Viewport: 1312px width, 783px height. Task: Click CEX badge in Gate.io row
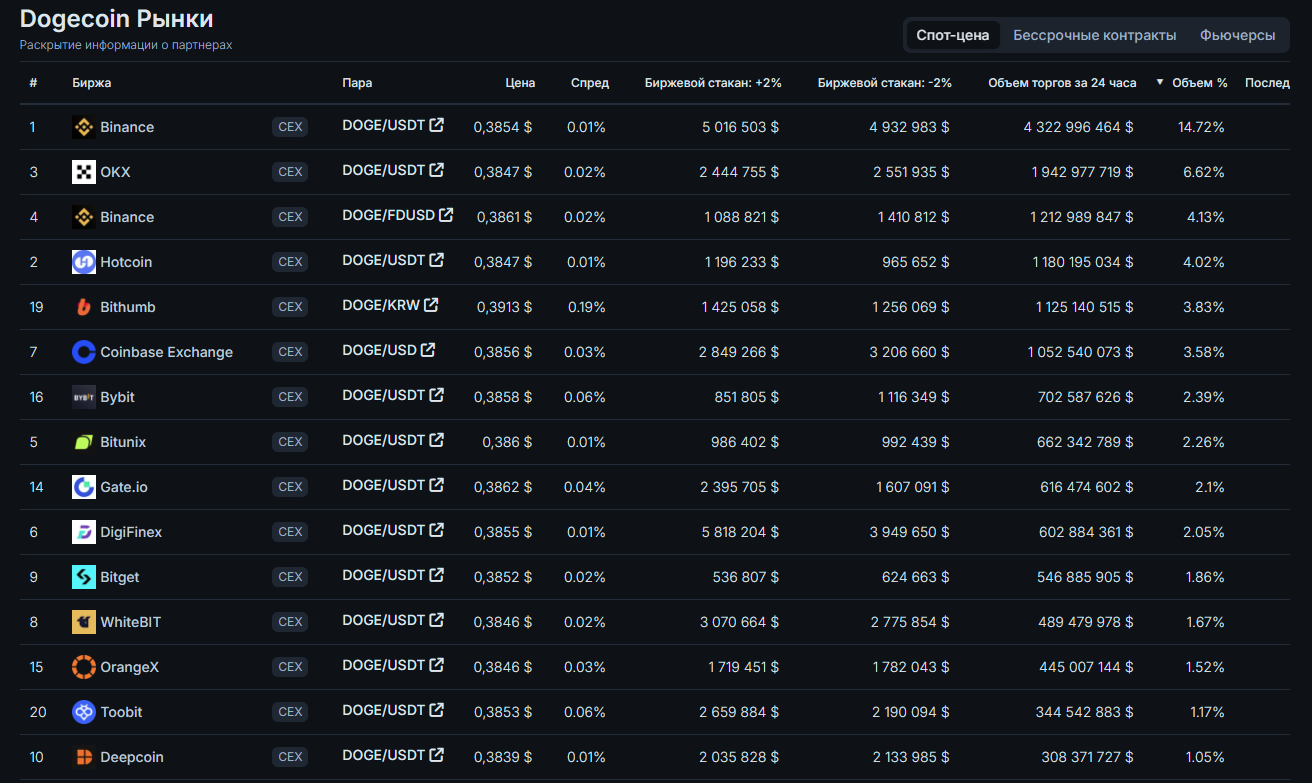pyautogui.click(x=290, y=487)
